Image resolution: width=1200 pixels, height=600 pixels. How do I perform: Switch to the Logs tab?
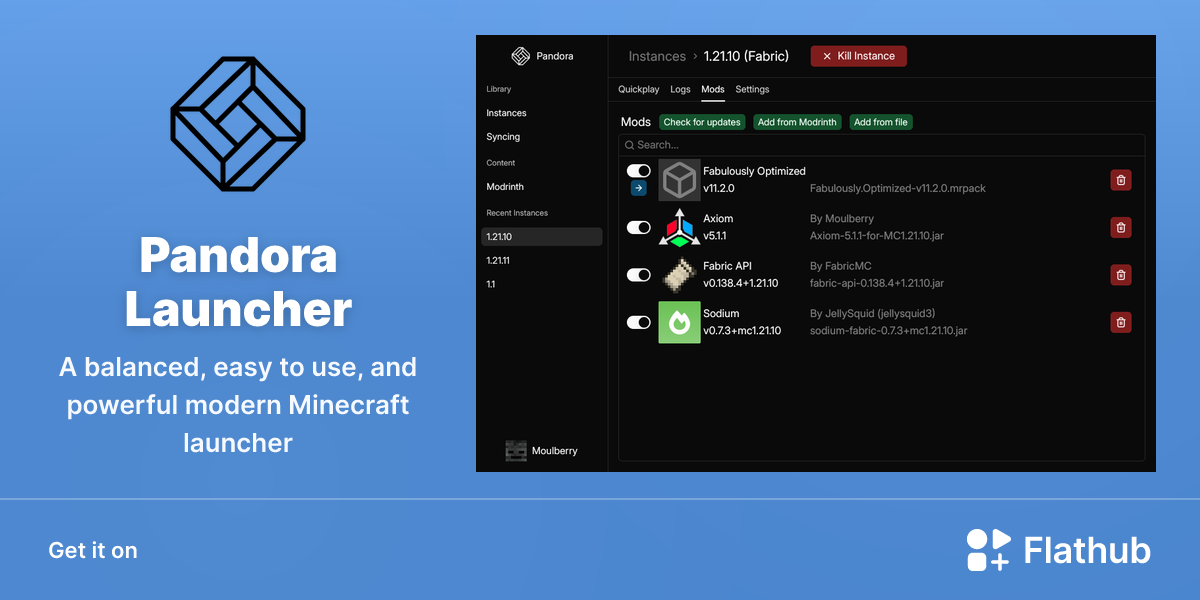(x=680, y=89)
